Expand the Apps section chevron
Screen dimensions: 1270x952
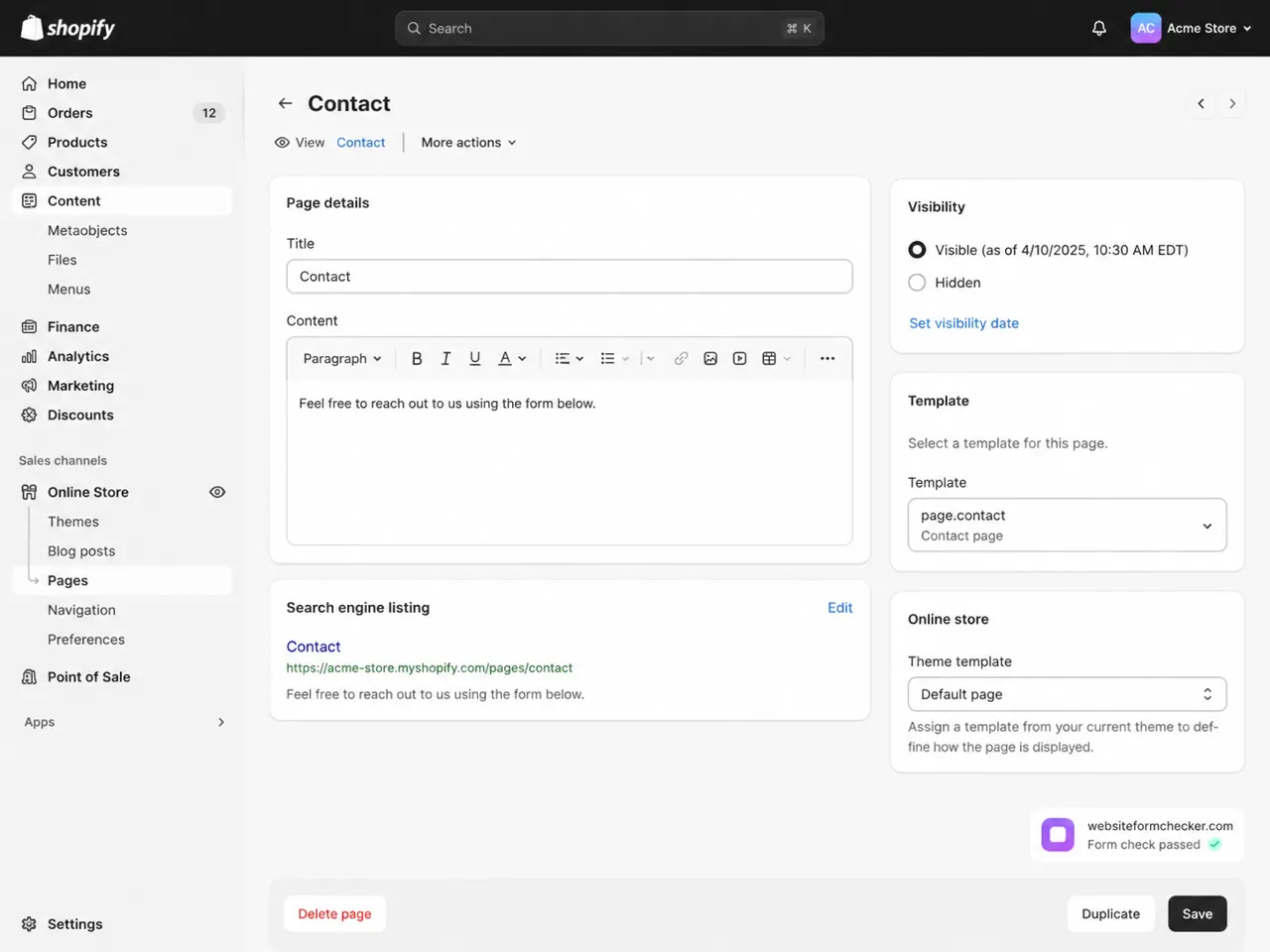coord(221,722)
